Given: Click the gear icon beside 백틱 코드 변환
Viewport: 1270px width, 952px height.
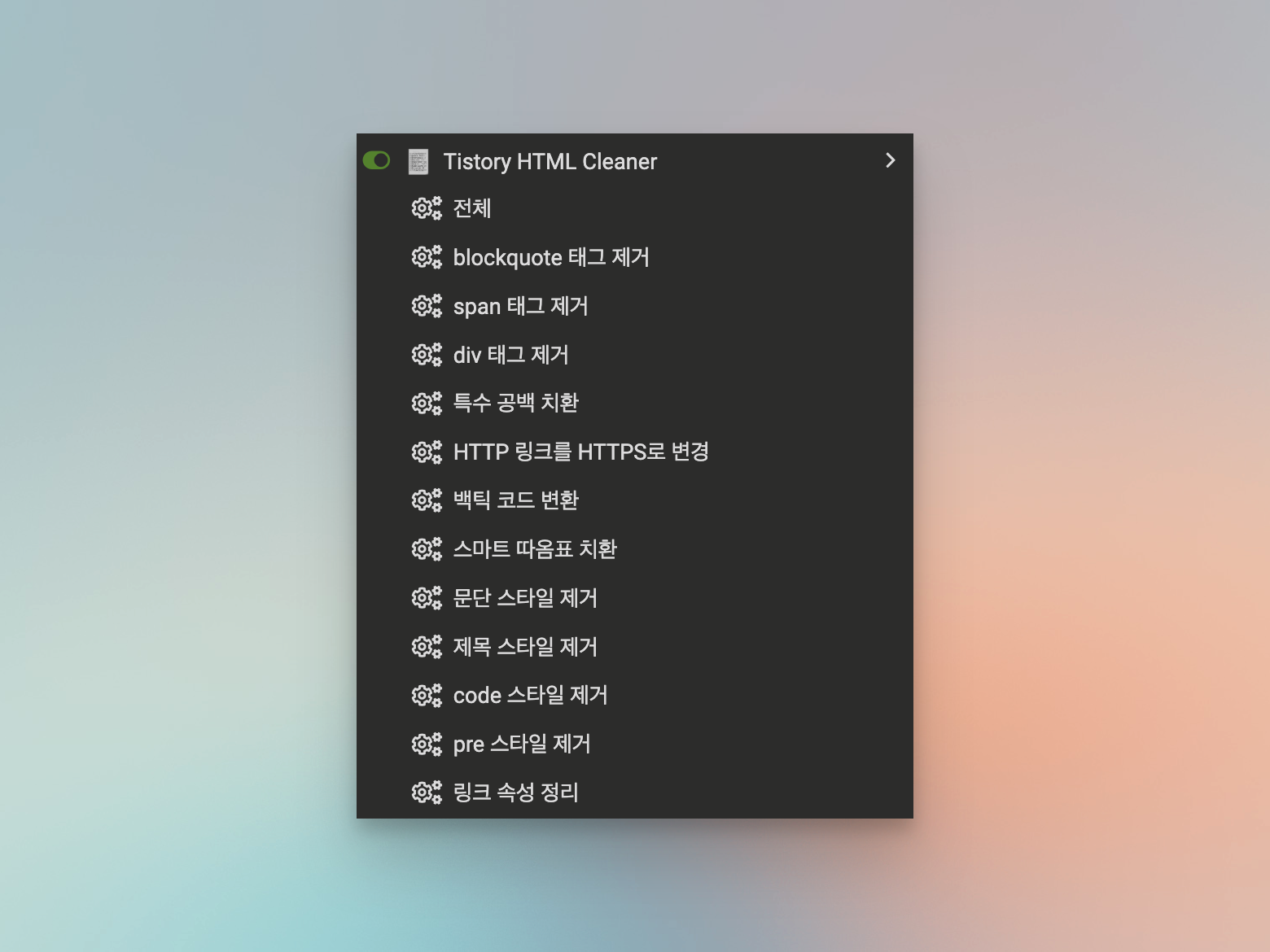Looking at the screenshot, I should [427, 500].
